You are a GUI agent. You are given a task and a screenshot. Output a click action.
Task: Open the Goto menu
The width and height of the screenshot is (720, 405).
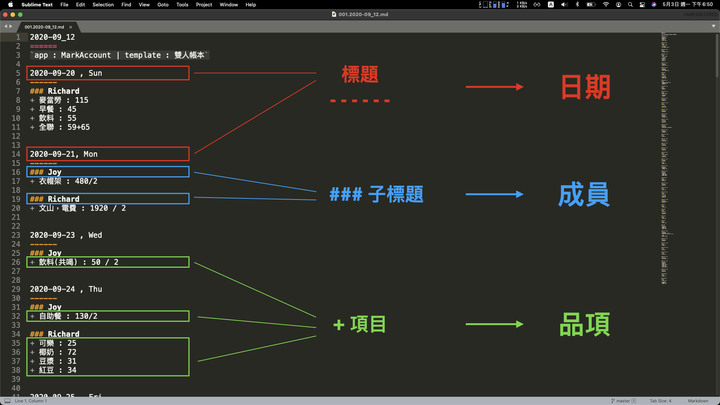pos(163,5)
